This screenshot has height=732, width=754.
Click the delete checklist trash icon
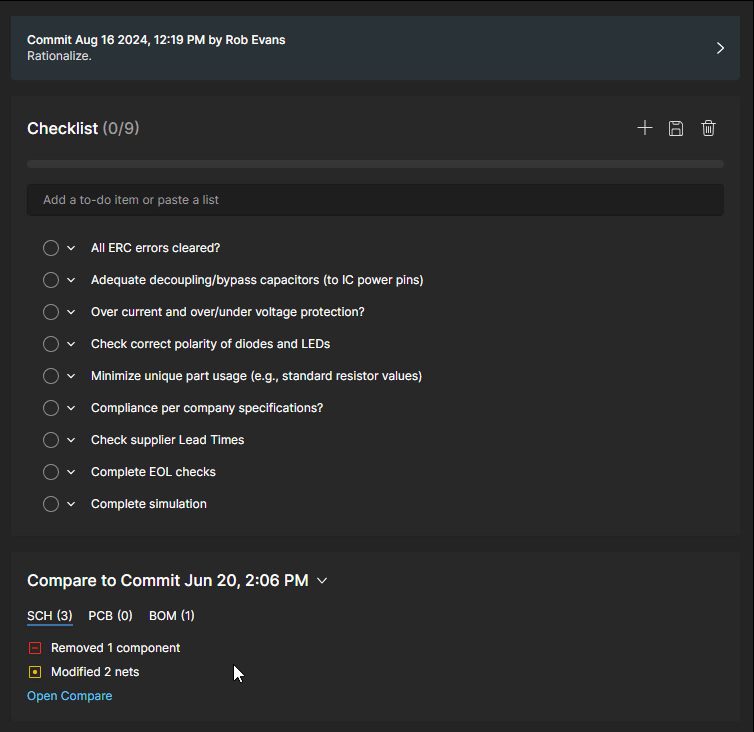[708, 128]
